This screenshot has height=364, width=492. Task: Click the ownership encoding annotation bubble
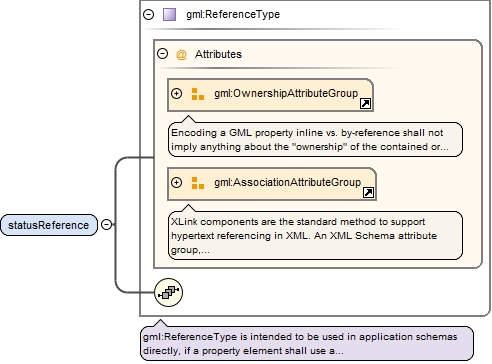tap(315, 139)
